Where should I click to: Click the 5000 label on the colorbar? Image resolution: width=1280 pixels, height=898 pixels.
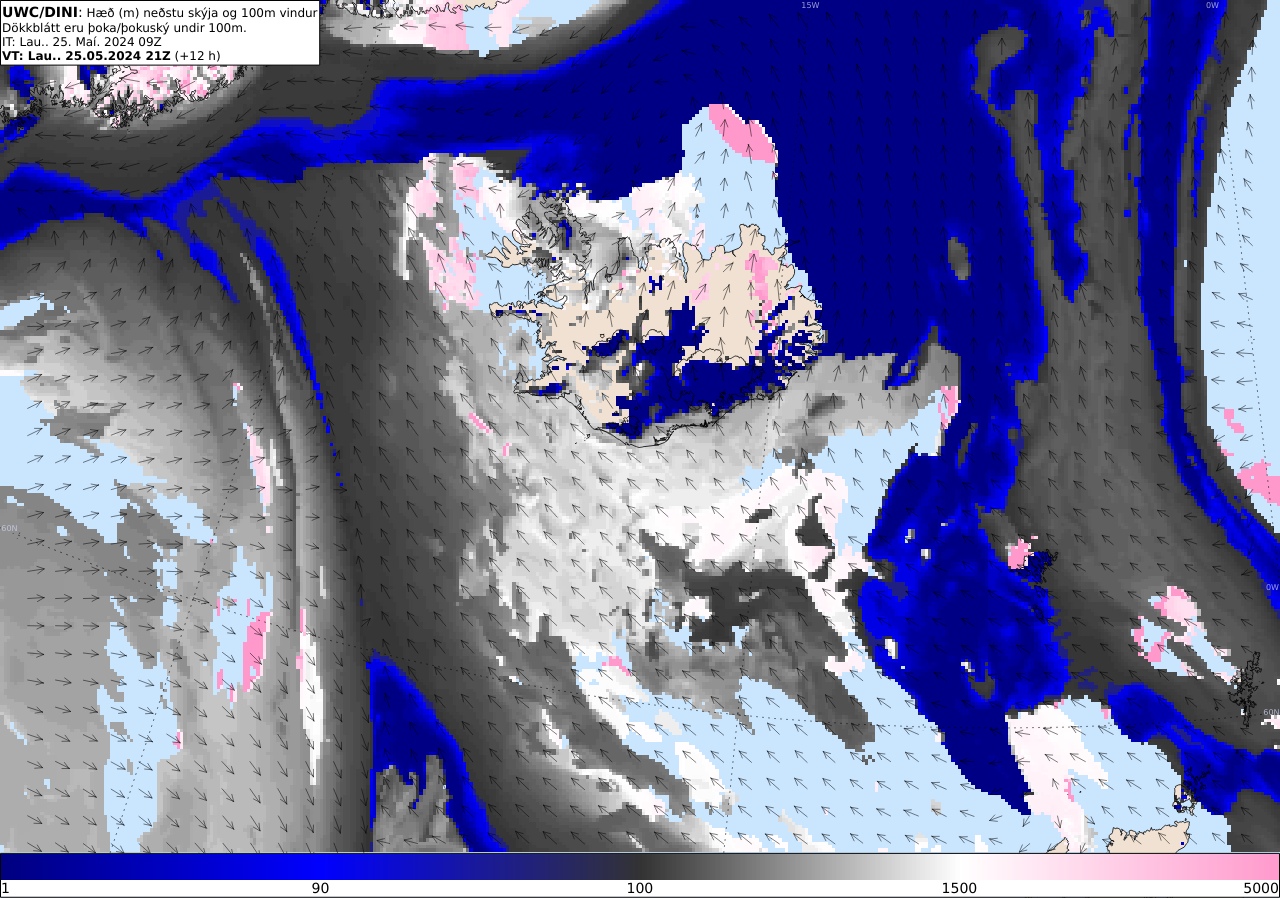[1261, 888]
